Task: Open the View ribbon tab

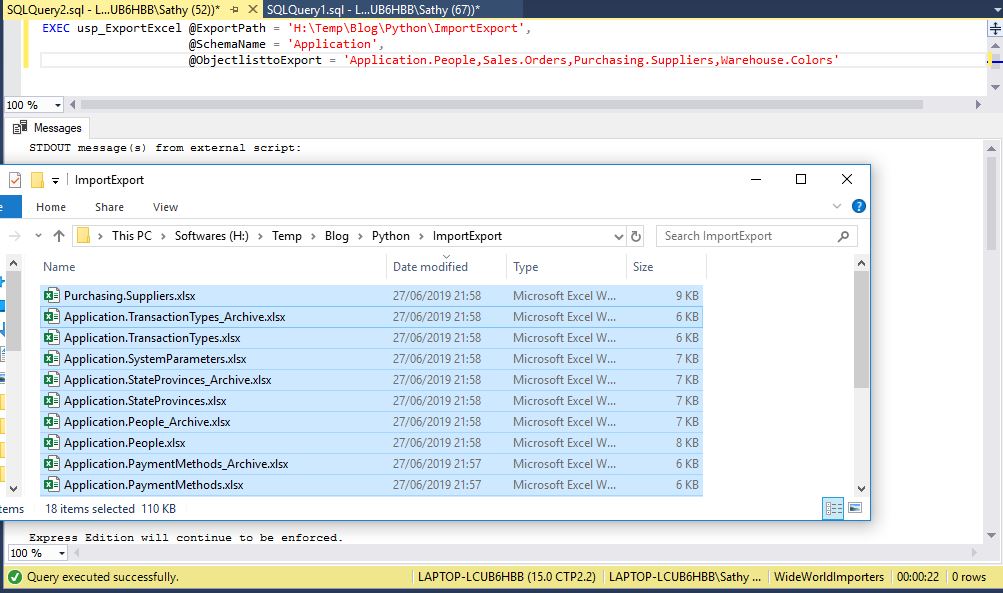Action: (x=165, y=207)
